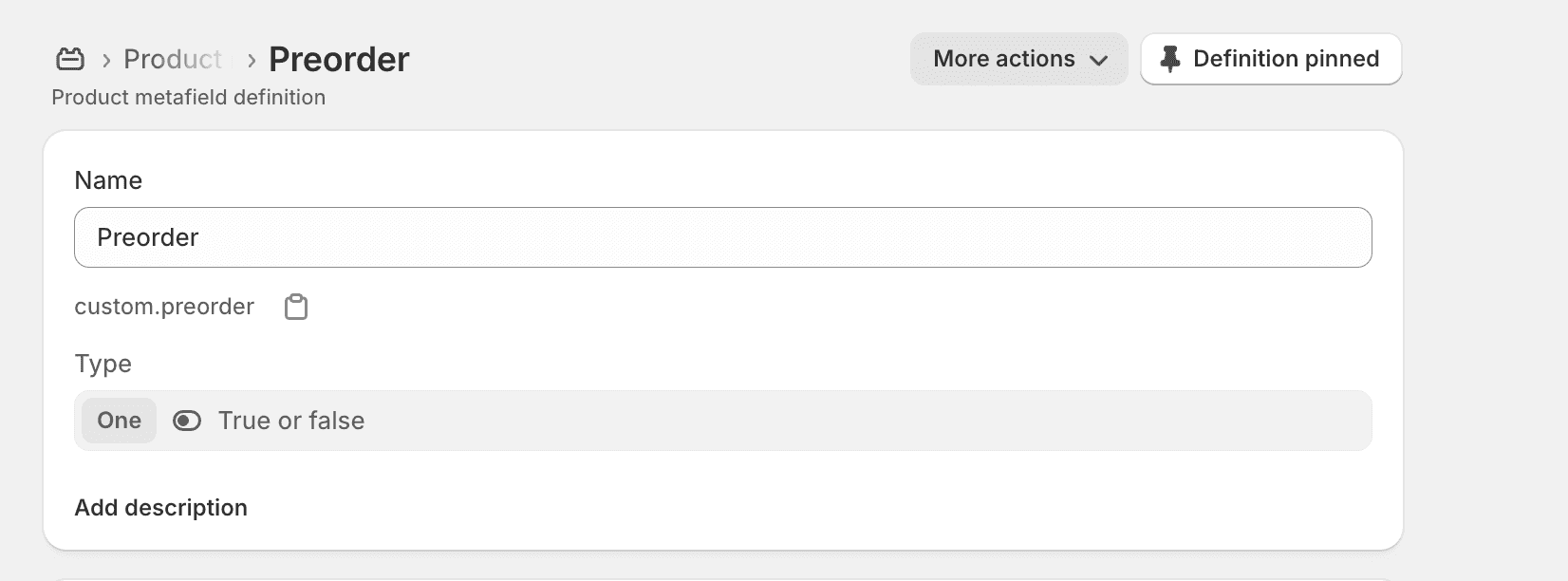Click the Product metafield definition subtitle
This screenshot has width=1568, height=581.
[189, 97]
